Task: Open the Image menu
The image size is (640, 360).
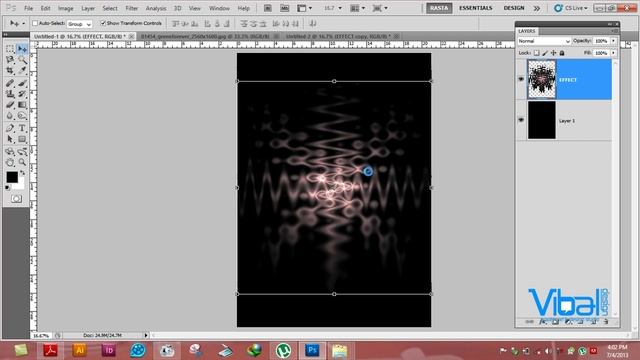Action: [x=65, y=8]
